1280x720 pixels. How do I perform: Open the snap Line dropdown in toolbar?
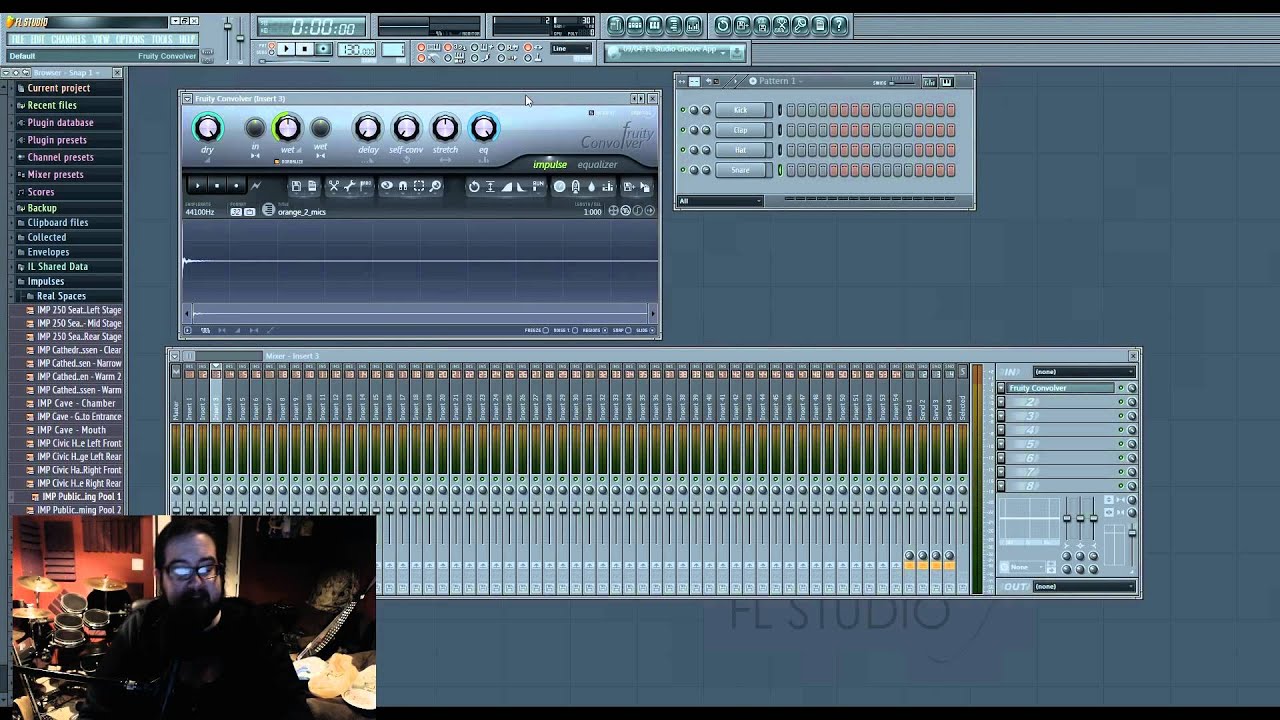pyautogui.click(x=570, y=48)
